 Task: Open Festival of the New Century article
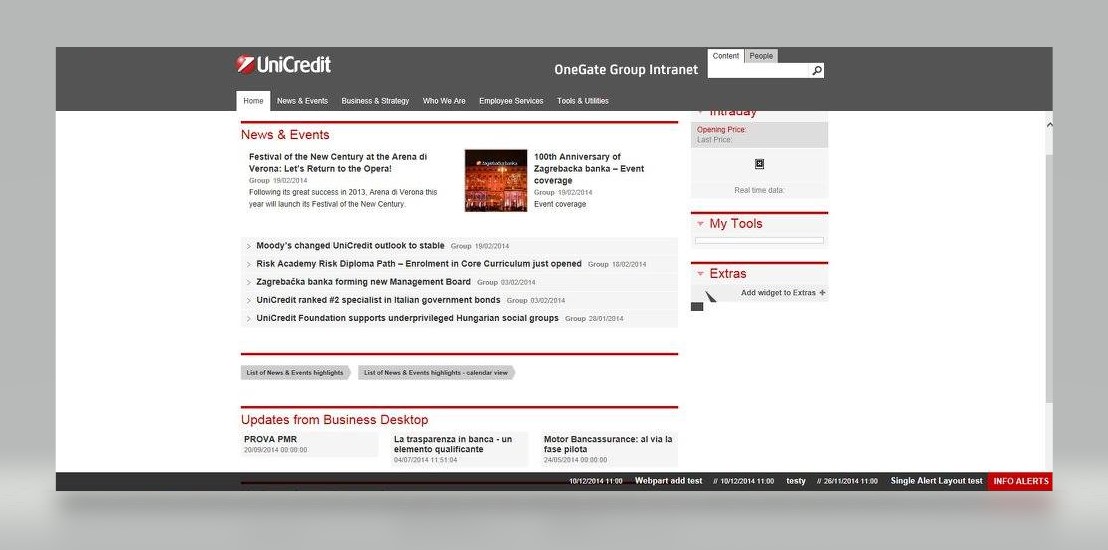pyautogui.click(x=338, y=163)
